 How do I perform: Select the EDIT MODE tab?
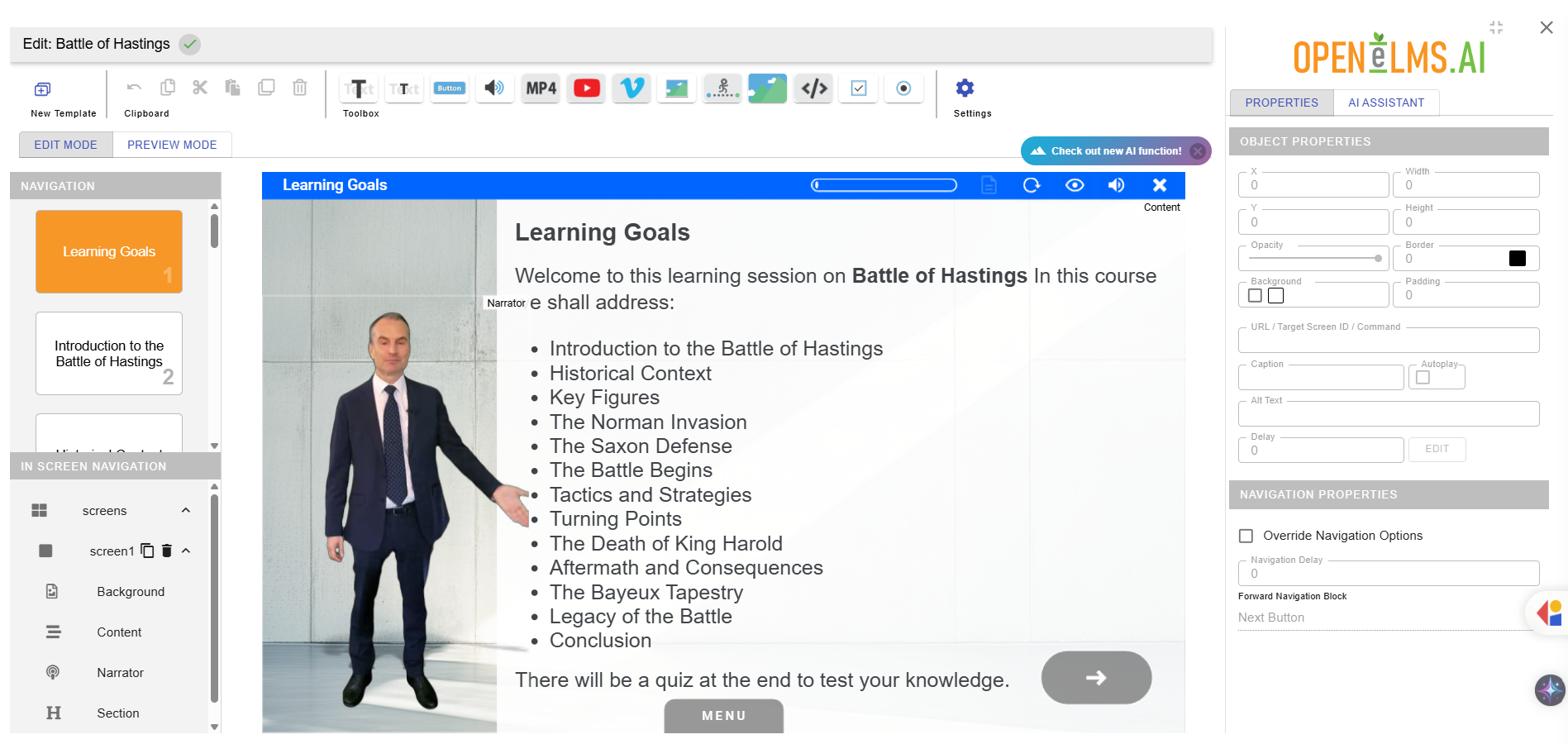[x=65, y=145]
